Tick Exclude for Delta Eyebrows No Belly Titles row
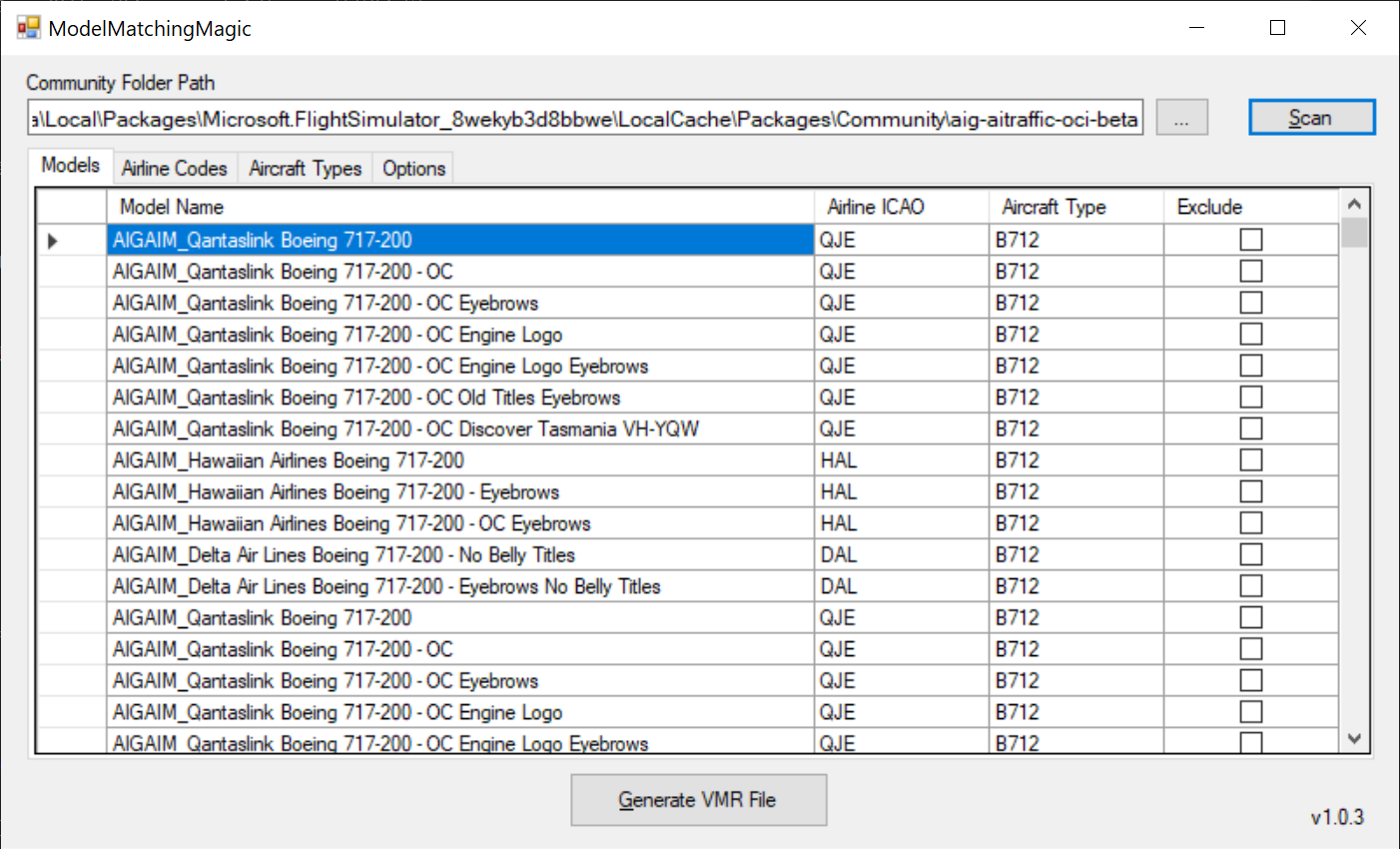Screen dimensions: 1400x849 click(1250, 586)
